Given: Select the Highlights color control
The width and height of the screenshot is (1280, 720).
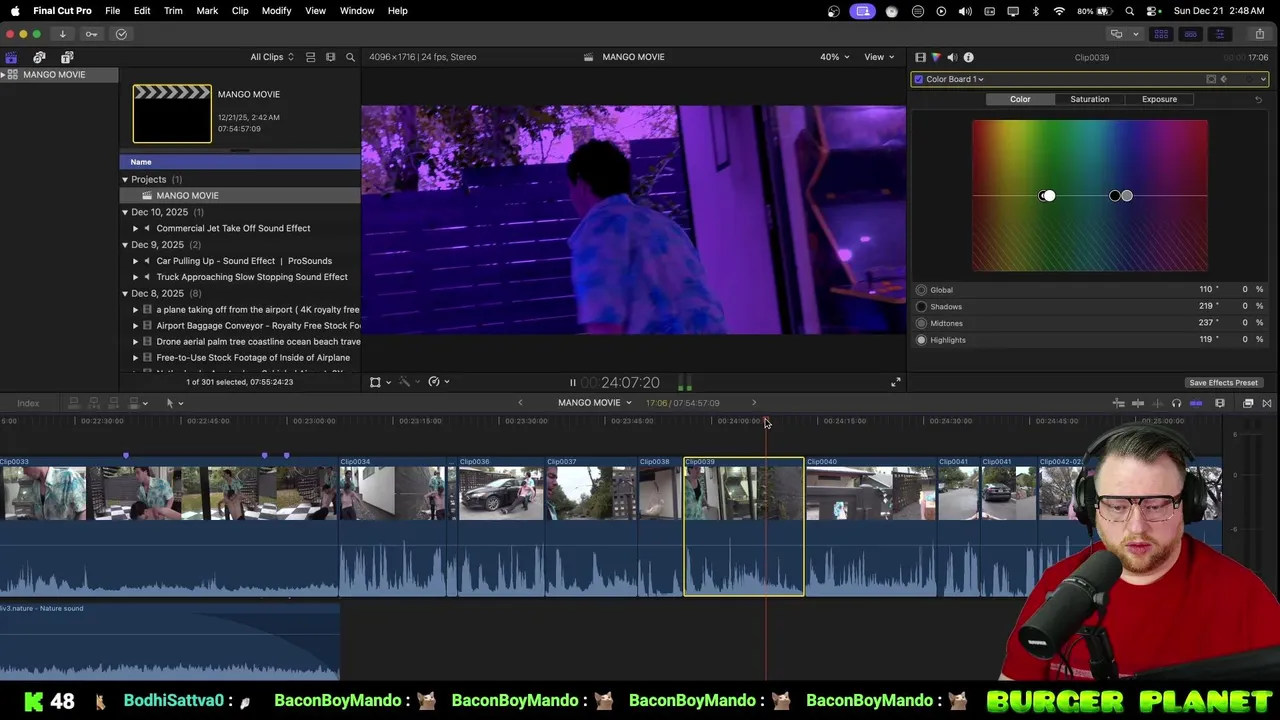Looking at the screenshot, I should pyautogui.click(x=921, y=340).
